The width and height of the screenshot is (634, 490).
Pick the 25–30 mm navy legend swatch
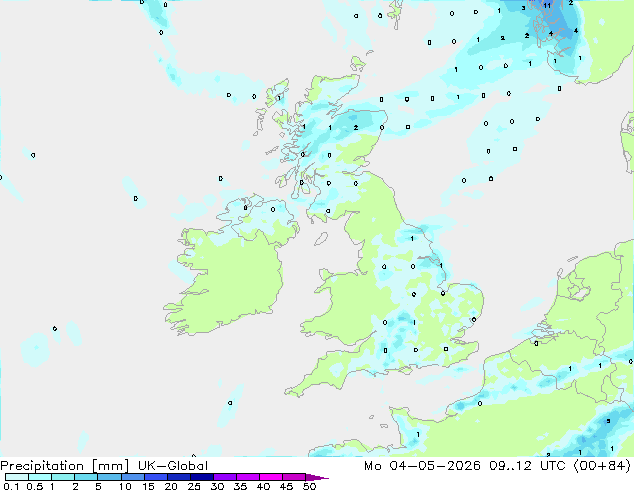[201, 477]
